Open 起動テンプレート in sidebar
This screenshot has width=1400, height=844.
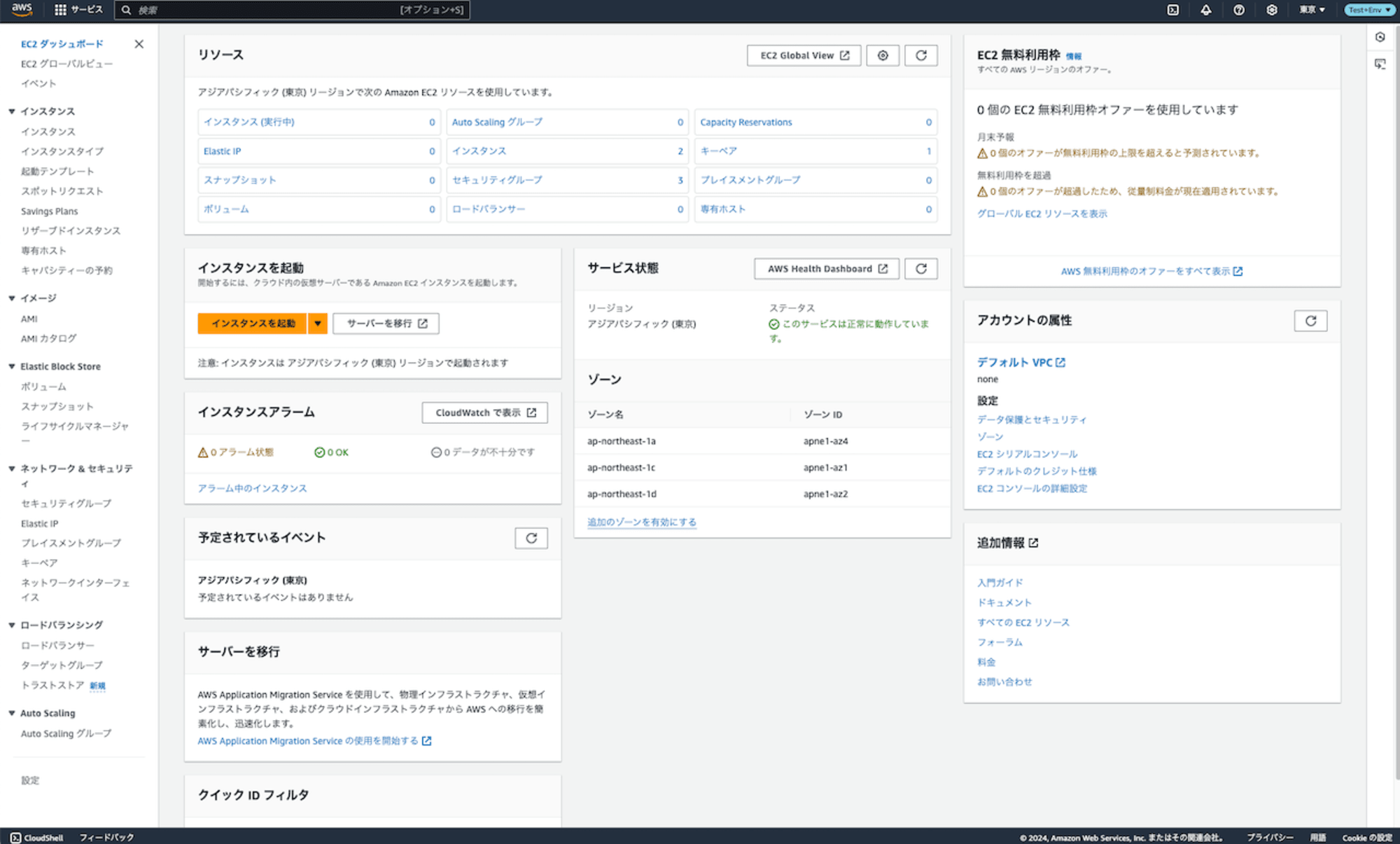(57, 172)
